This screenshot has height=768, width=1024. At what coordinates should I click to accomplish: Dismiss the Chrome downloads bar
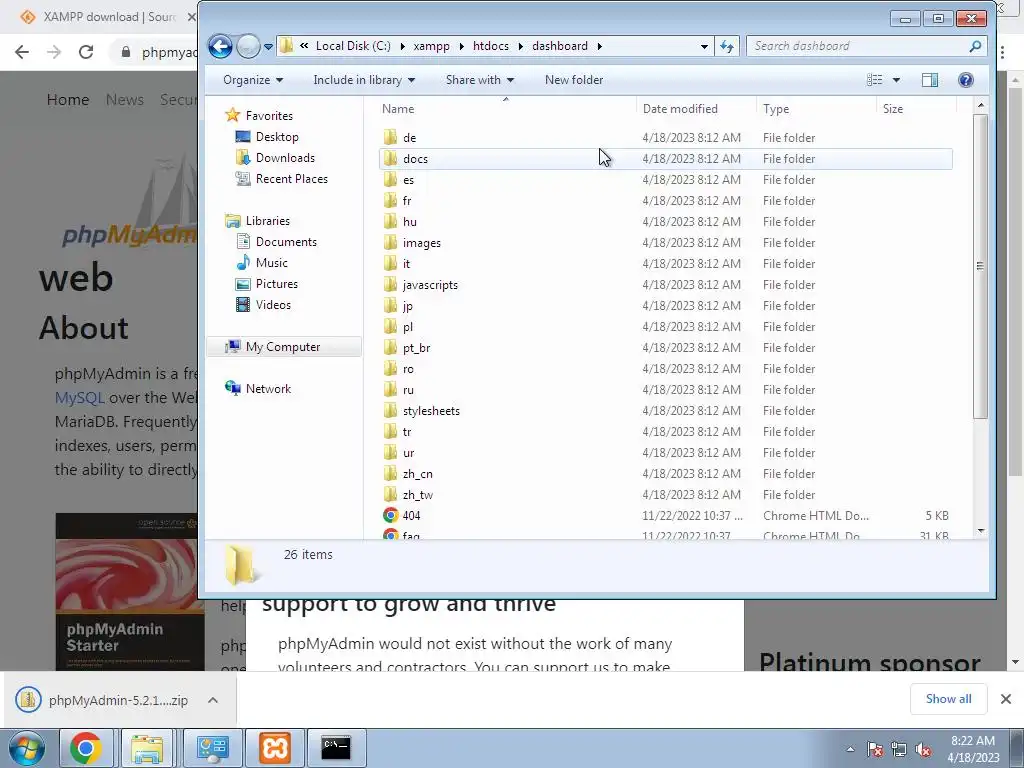(x=1006, y=699)
